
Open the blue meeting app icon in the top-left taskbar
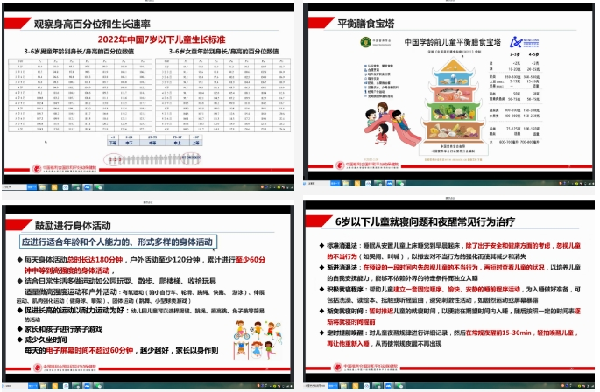pyautogui.click(x=87, y=187)
